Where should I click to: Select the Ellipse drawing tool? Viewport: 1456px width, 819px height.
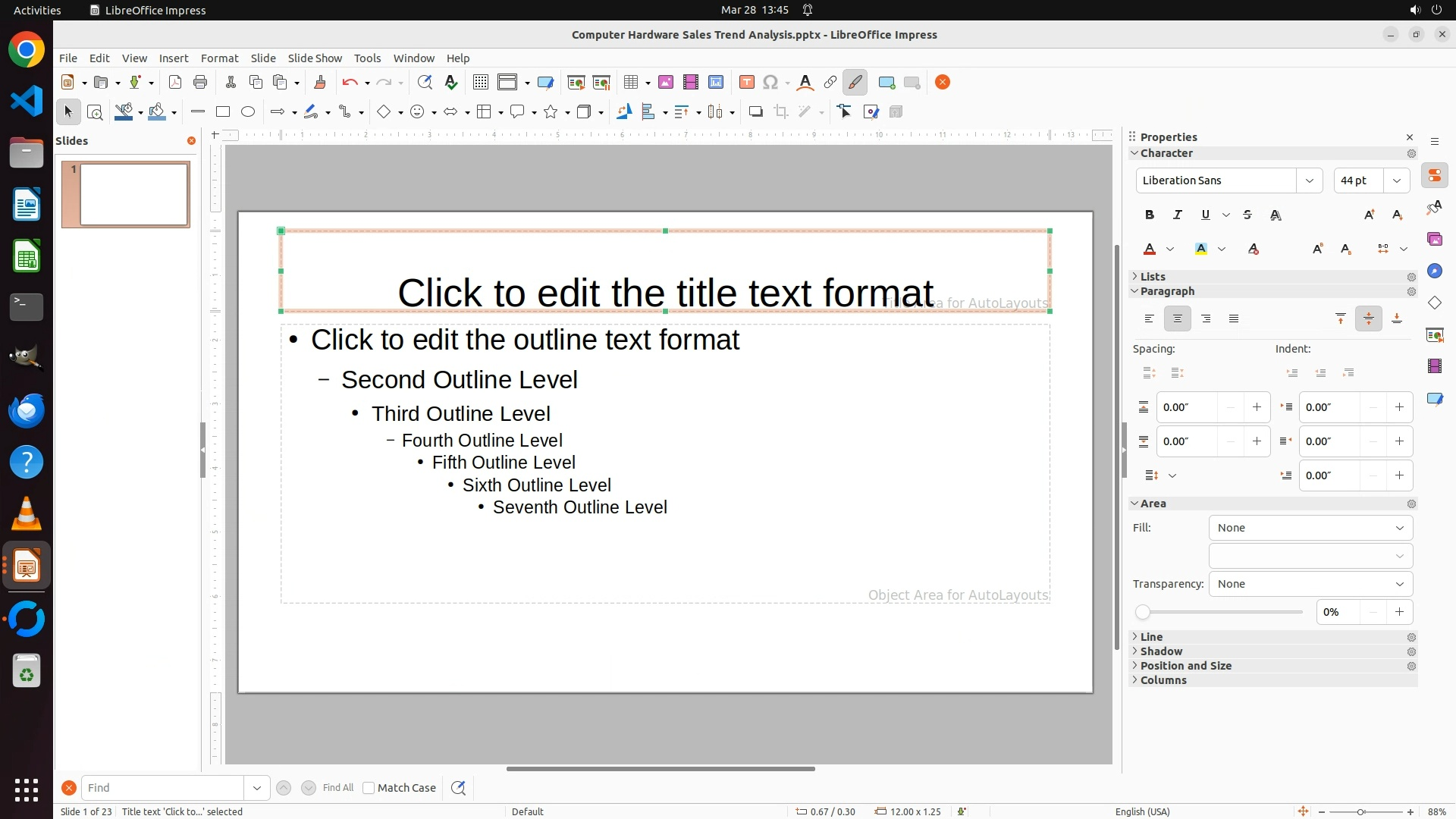pos(248,112)
